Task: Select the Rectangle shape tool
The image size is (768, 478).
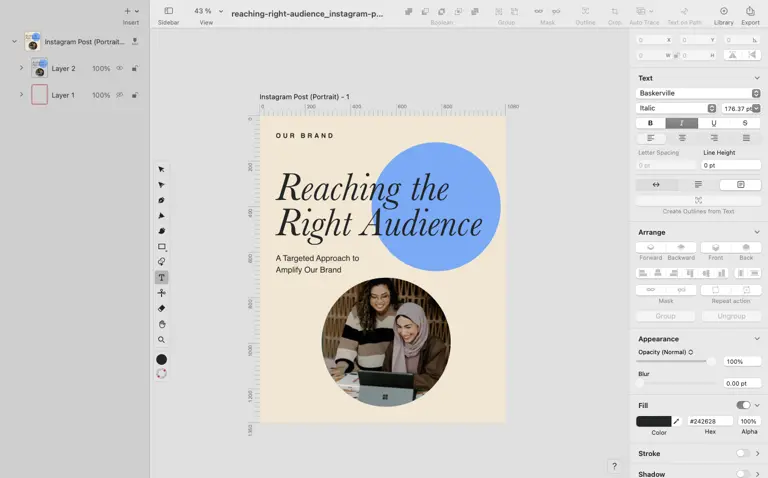Action: pos(162,247)
